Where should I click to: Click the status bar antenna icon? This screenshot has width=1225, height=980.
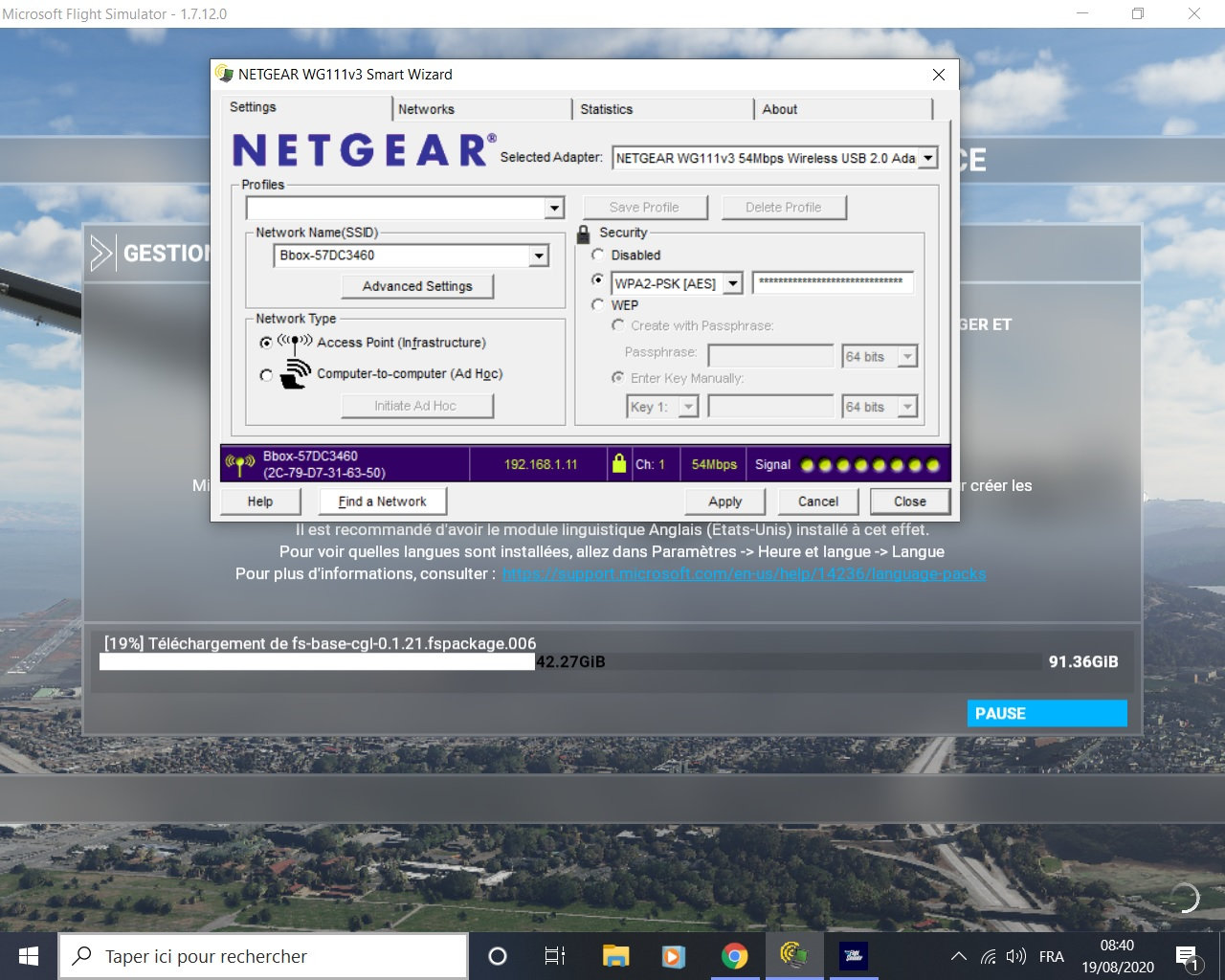pyautogui.click(x=240, y=464)
